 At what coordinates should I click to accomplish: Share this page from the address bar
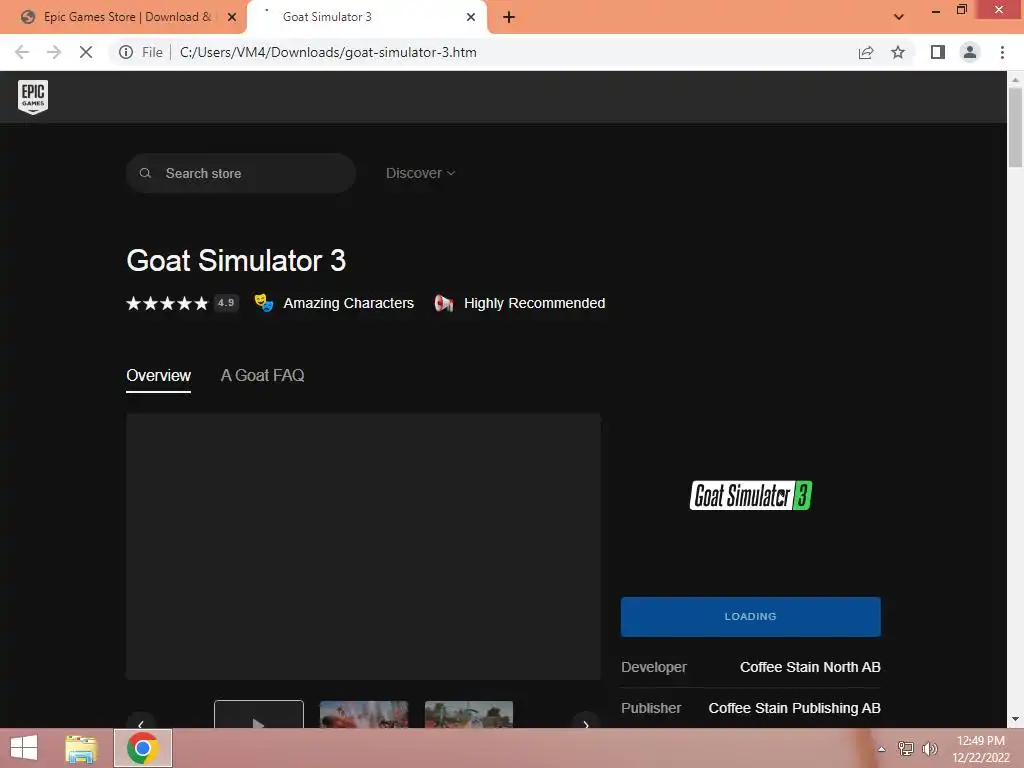pos(866,52)
